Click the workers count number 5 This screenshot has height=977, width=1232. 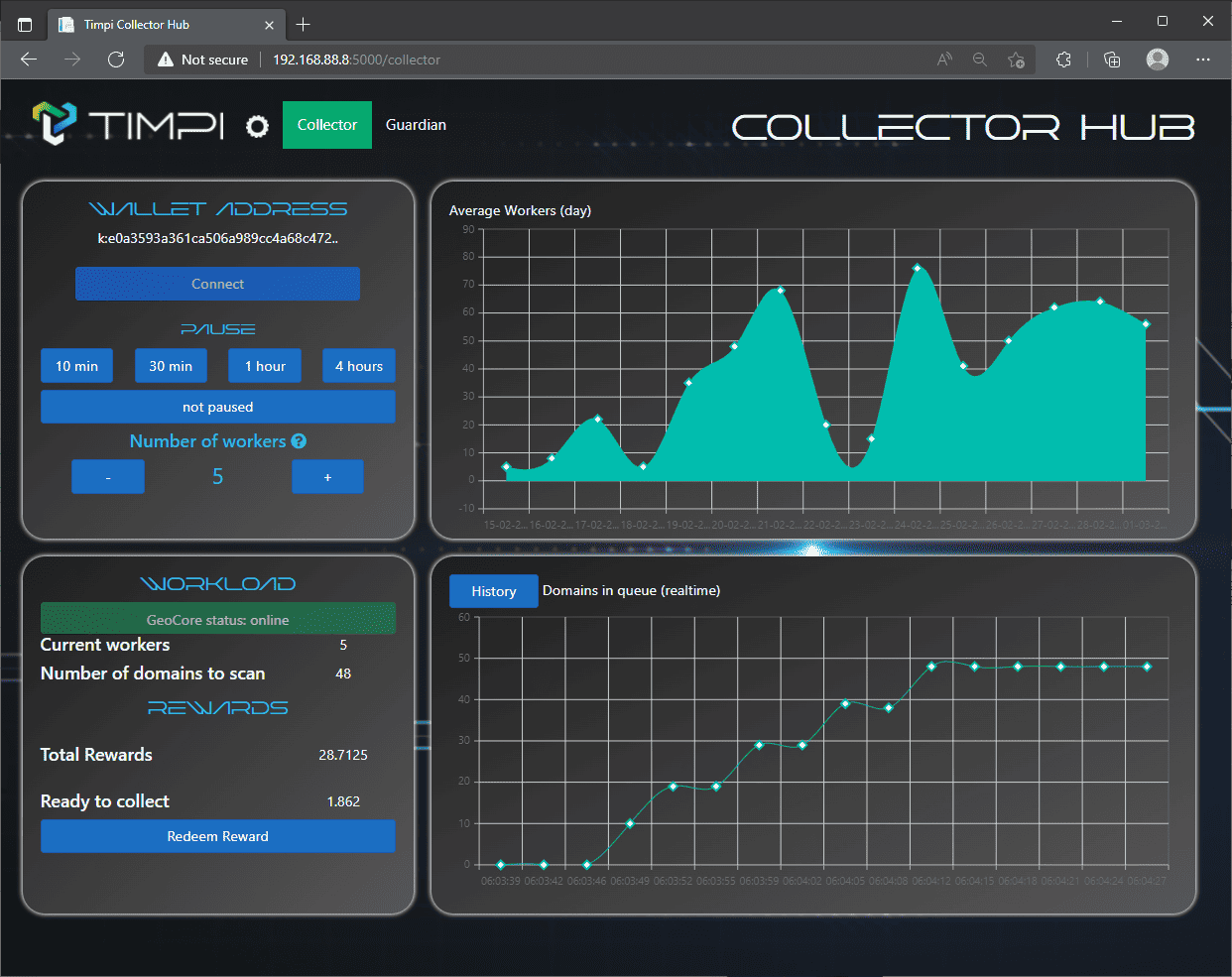pos(218,476)
